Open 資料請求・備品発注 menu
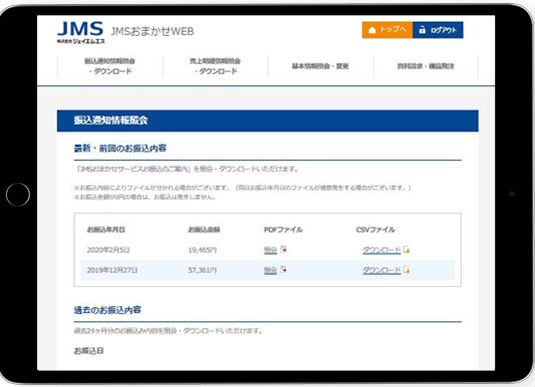Screen dimensions: 535x387 [425, 66]
